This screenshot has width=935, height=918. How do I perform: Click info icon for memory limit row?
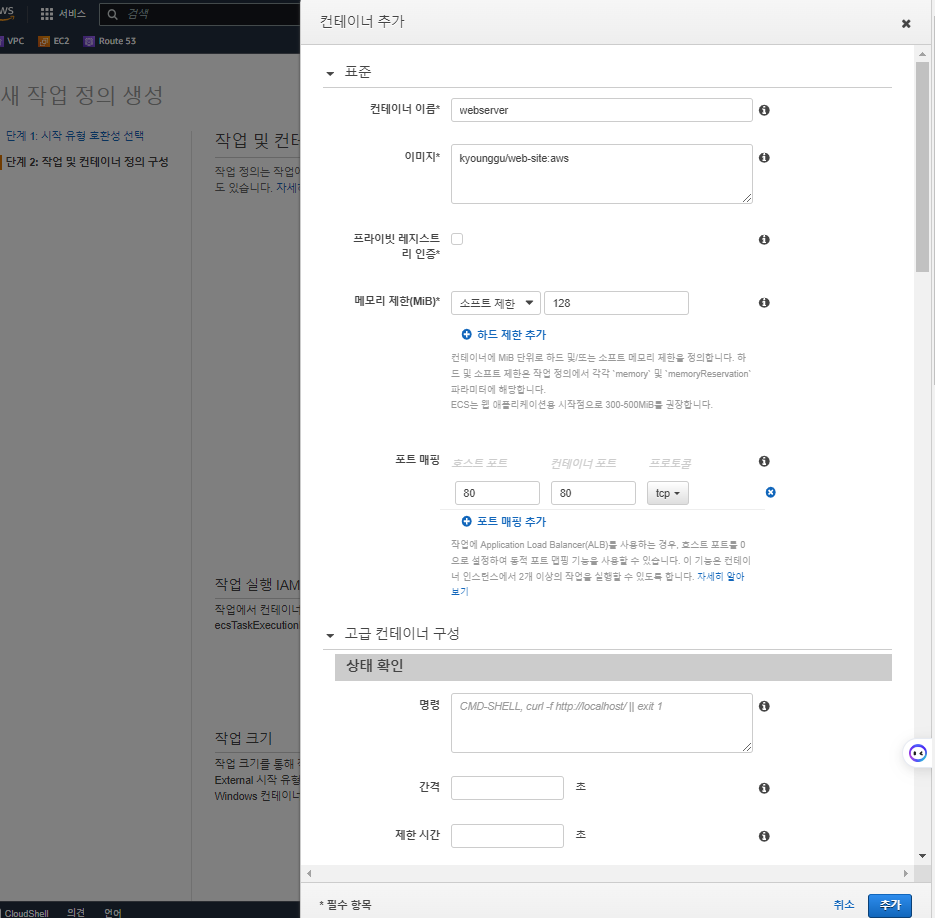pos(764,302)
